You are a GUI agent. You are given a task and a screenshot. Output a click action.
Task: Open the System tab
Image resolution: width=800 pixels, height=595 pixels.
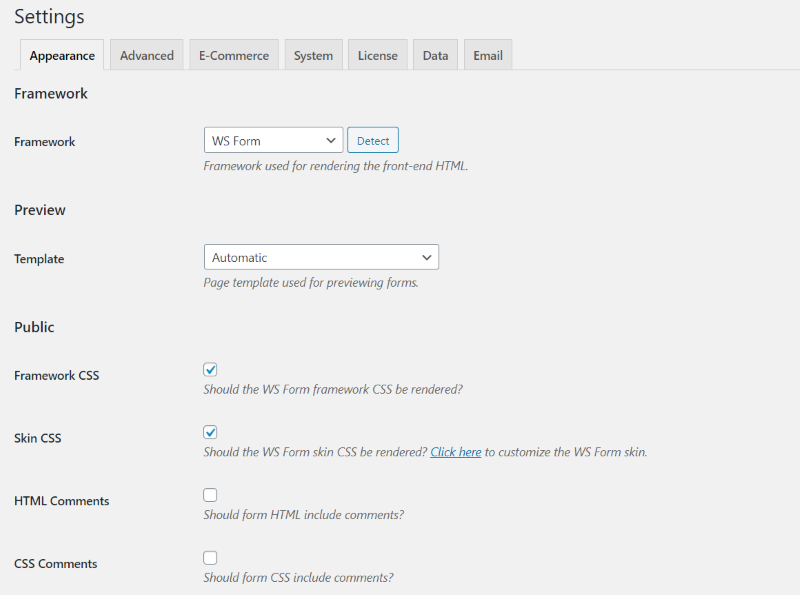313,55
